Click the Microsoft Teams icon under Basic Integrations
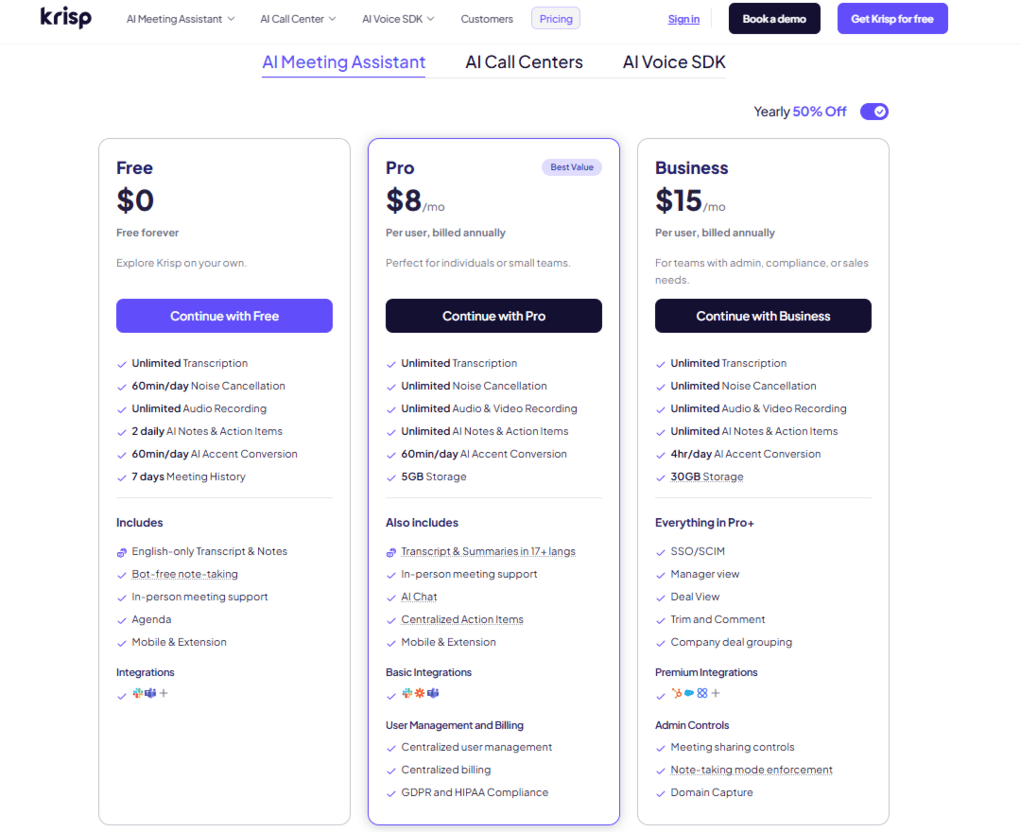This screenshot has height=832, width=1020. click(433, 693)
